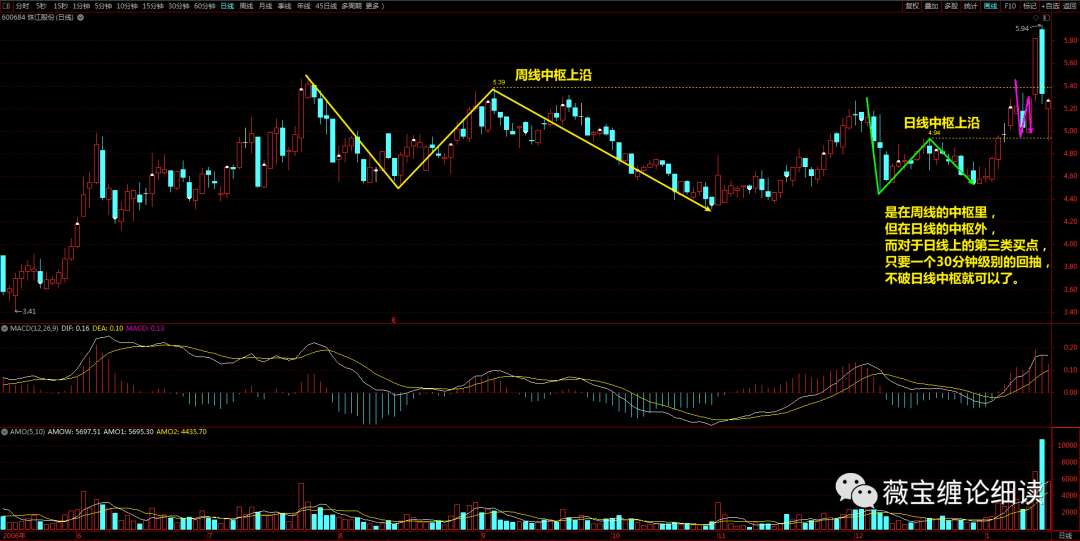The image size is (1080, 541).
Task: Switch to 季线 quarterly chart
Action: [x=284, y=6]
